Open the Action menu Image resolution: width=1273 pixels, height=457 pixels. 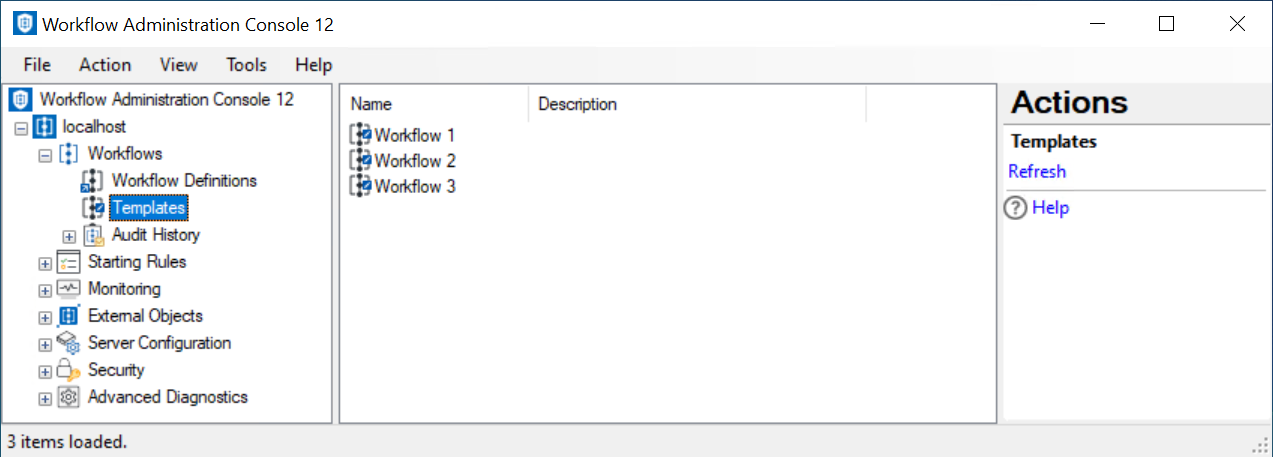click(x=105, y=65)
